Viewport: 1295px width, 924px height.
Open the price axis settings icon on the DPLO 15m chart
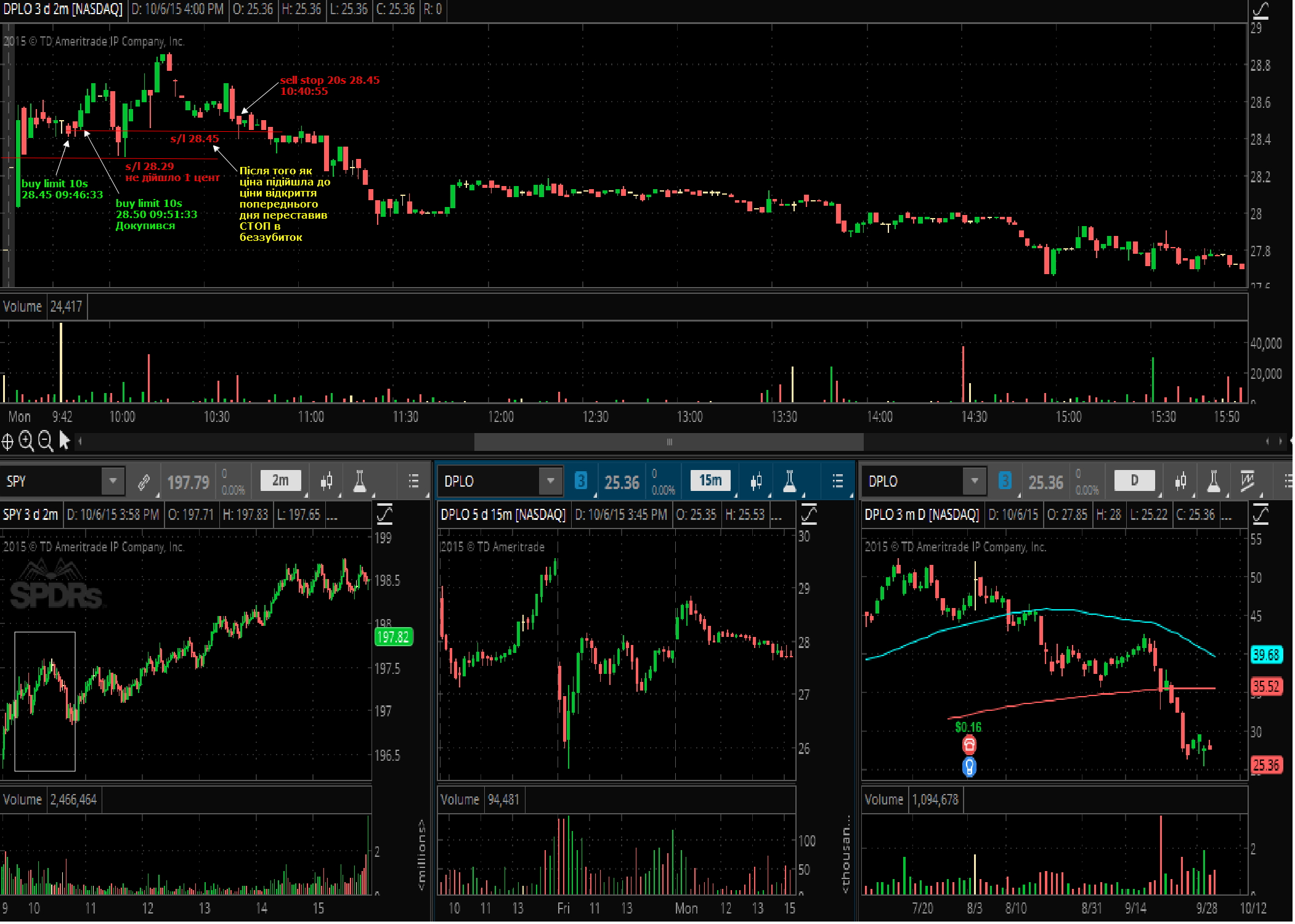[x=808, y=514]
